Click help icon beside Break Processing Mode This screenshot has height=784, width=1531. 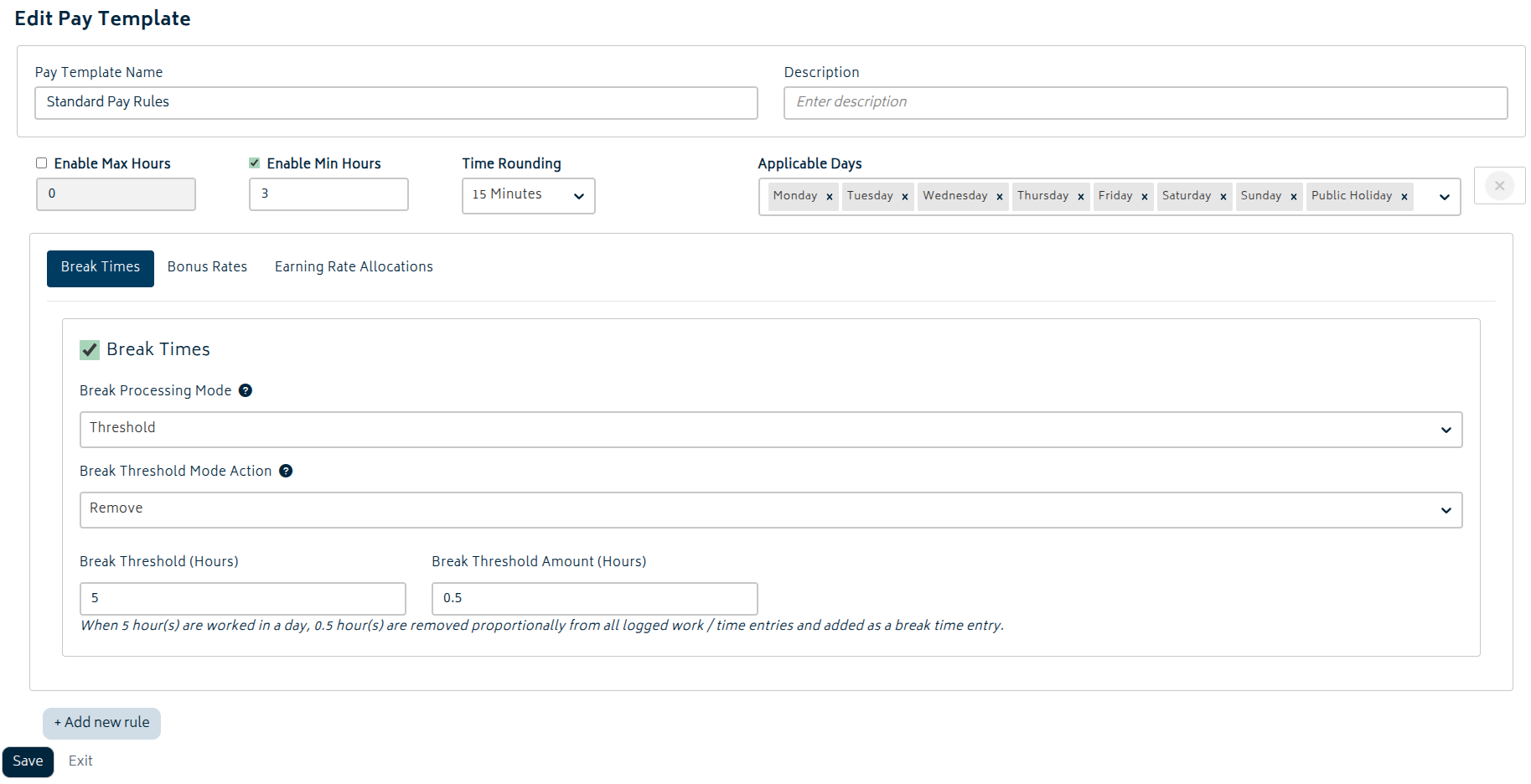pos(246,390)
